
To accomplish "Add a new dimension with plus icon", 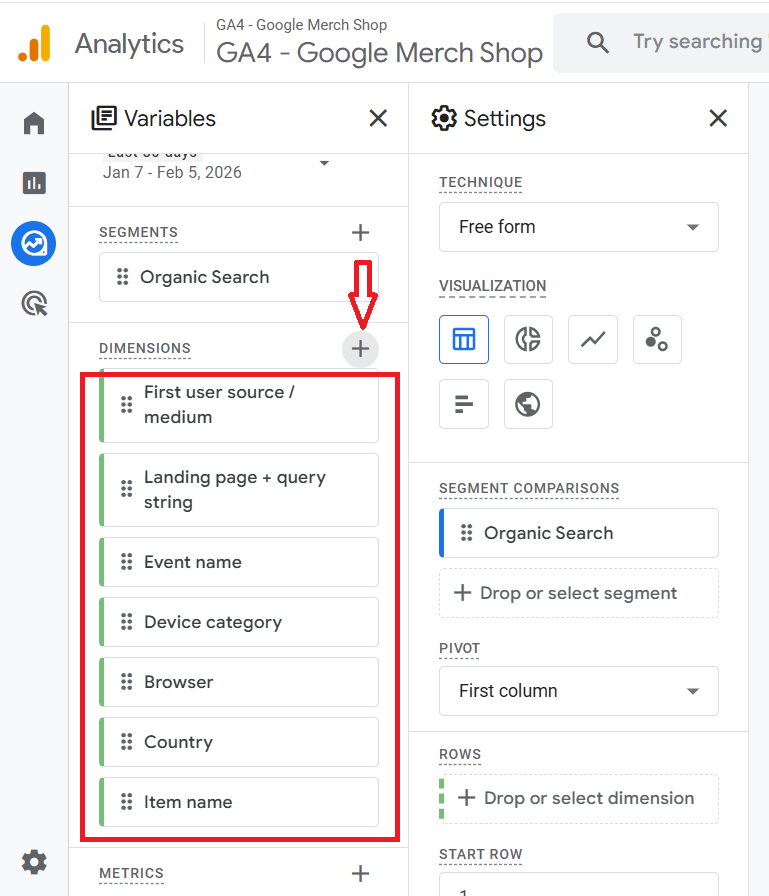I will pyautogui.click(x=360, y=349).
